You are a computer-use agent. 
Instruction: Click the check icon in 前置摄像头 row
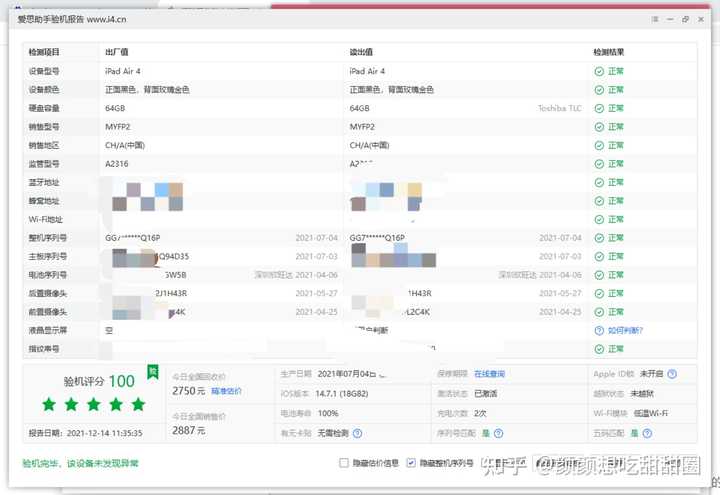[599, 312]
